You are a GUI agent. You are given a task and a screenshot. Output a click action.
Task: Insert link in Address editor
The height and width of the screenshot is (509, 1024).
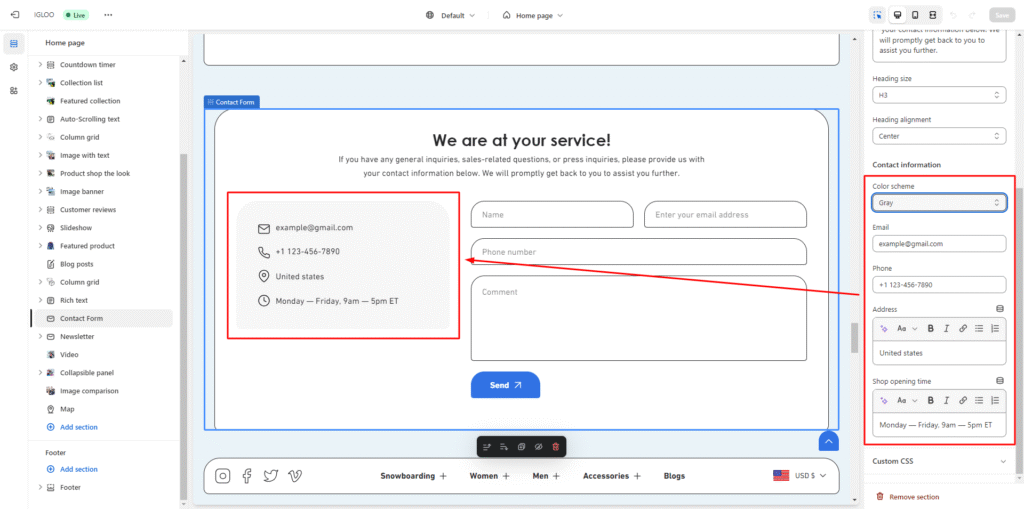pos(963,328)
